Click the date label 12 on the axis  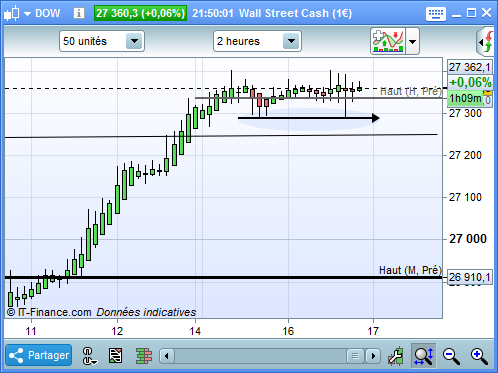pos(117,331)
